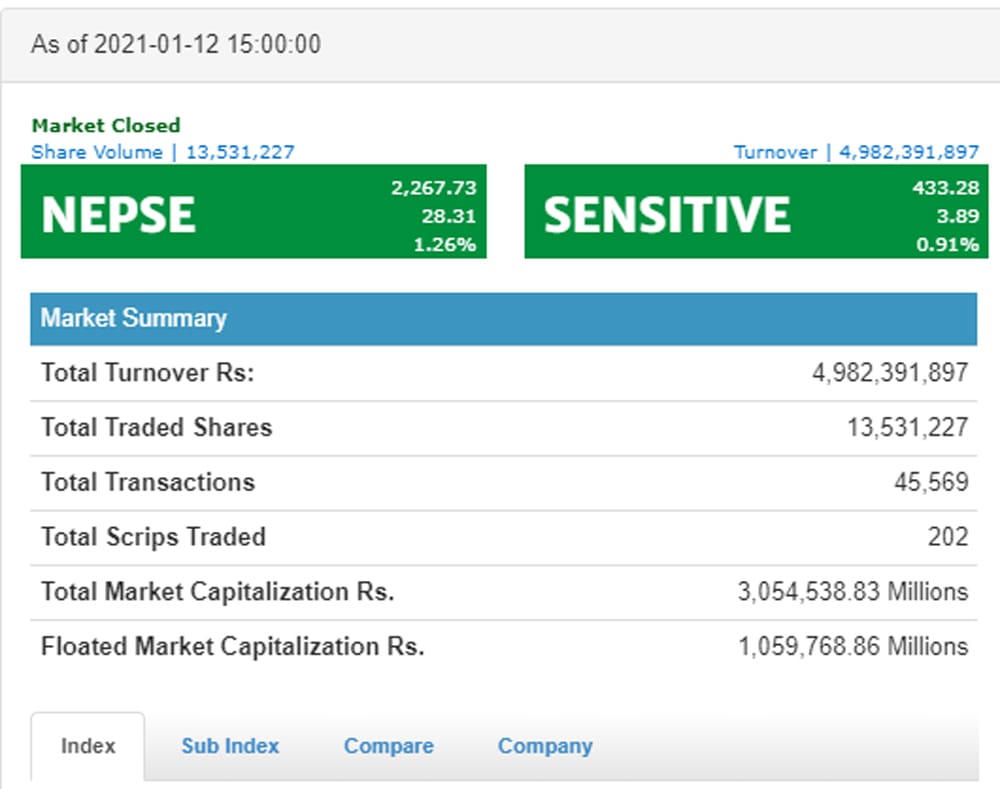The height and width of the screenshot is (789, 1000).
Task: Click the green NEPSE index banner
Action: (x=254, y=212)
